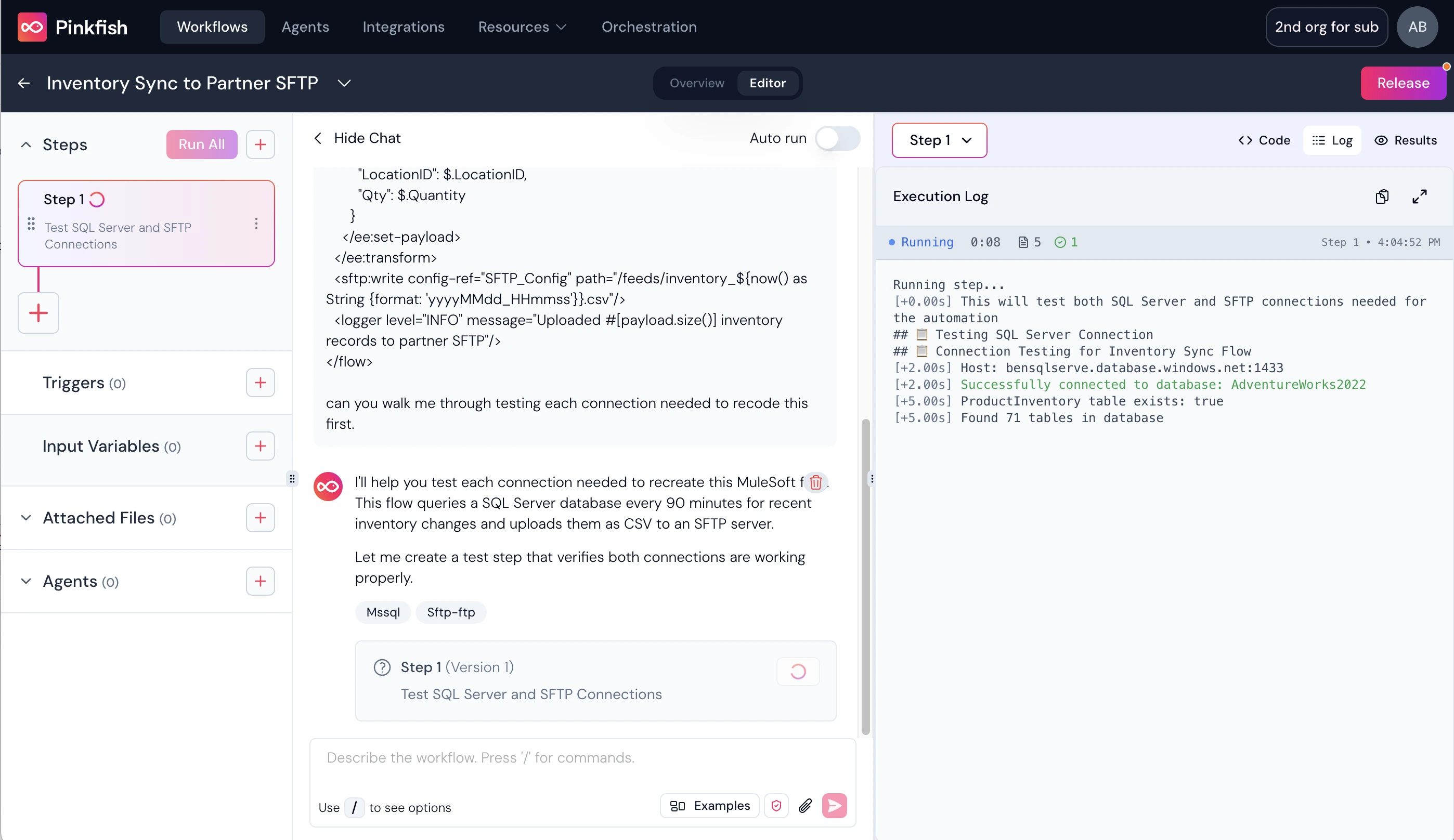Screen dimensions: 1454x840
Task: Delete the assistant message with trash icon
Action: (x=815, y=482)
